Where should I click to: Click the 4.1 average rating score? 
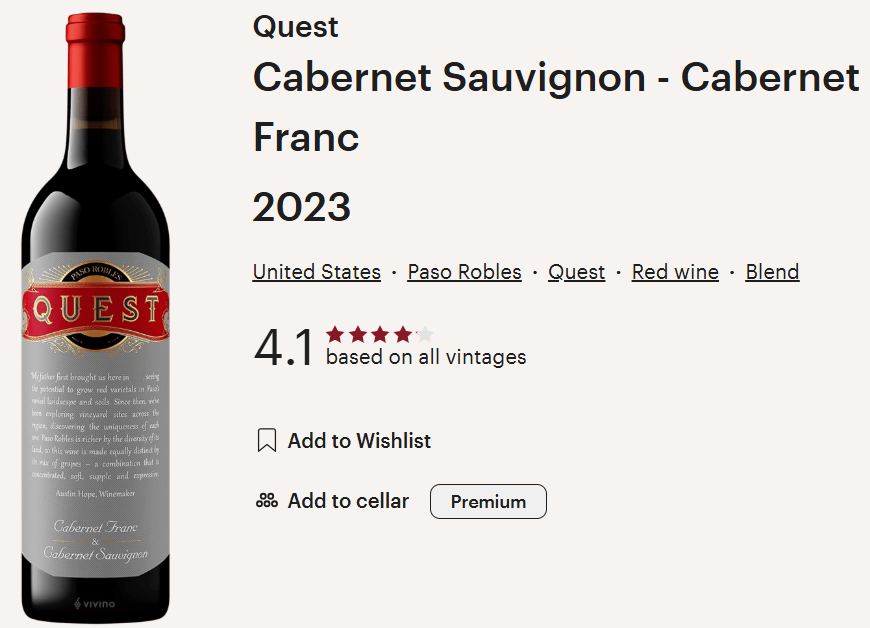283,345
